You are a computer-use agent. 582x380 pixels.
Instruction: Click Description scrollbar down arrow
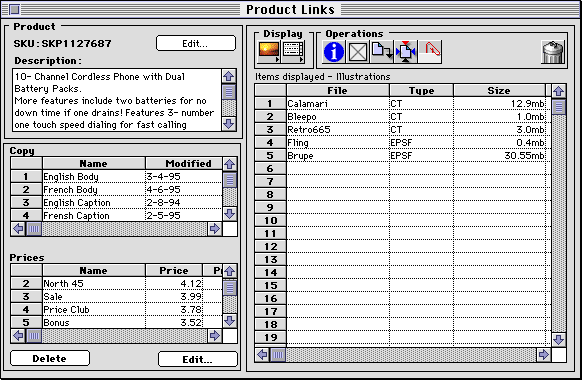tap(229, 124)
